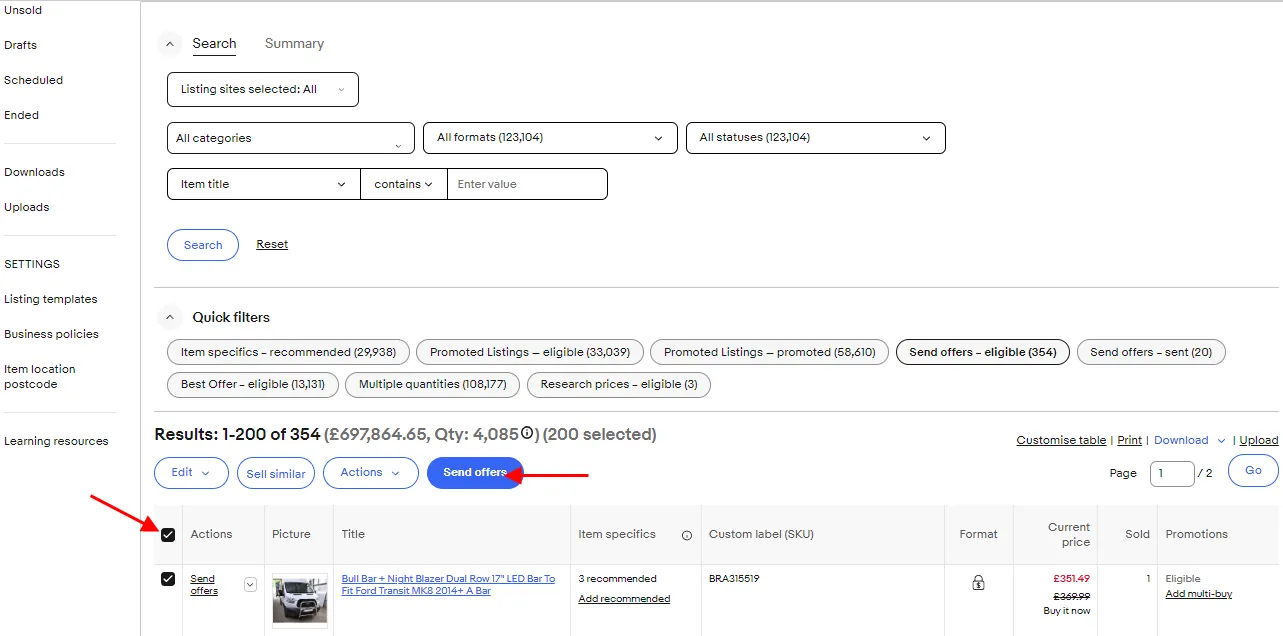Open Learning resources in the sidebar
This screenshot has width=1283, height=636.
tap(56, 441)
